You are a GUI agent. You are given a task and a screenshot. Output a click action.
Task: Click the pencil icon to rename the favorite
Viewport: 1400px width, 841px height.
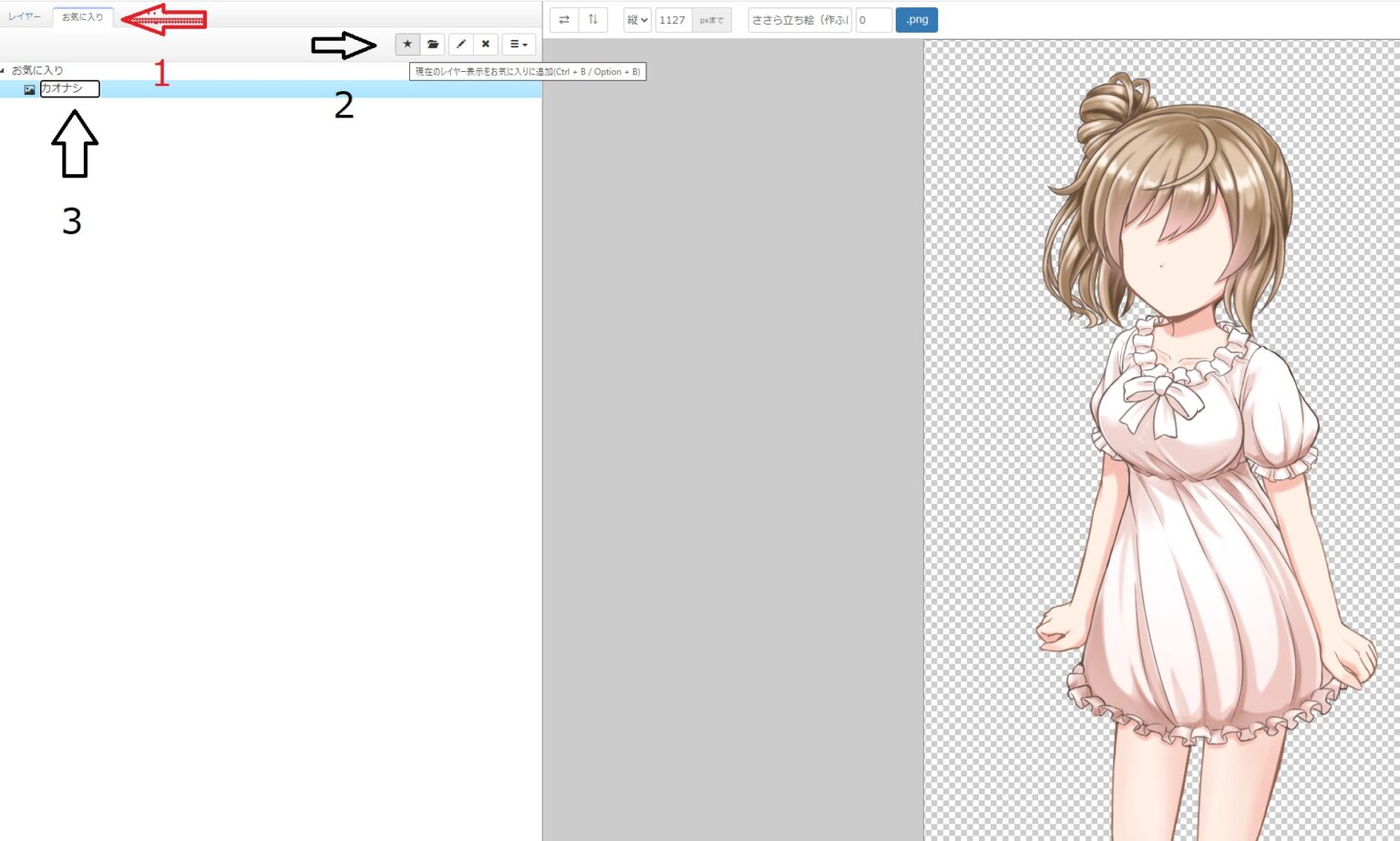460,44
